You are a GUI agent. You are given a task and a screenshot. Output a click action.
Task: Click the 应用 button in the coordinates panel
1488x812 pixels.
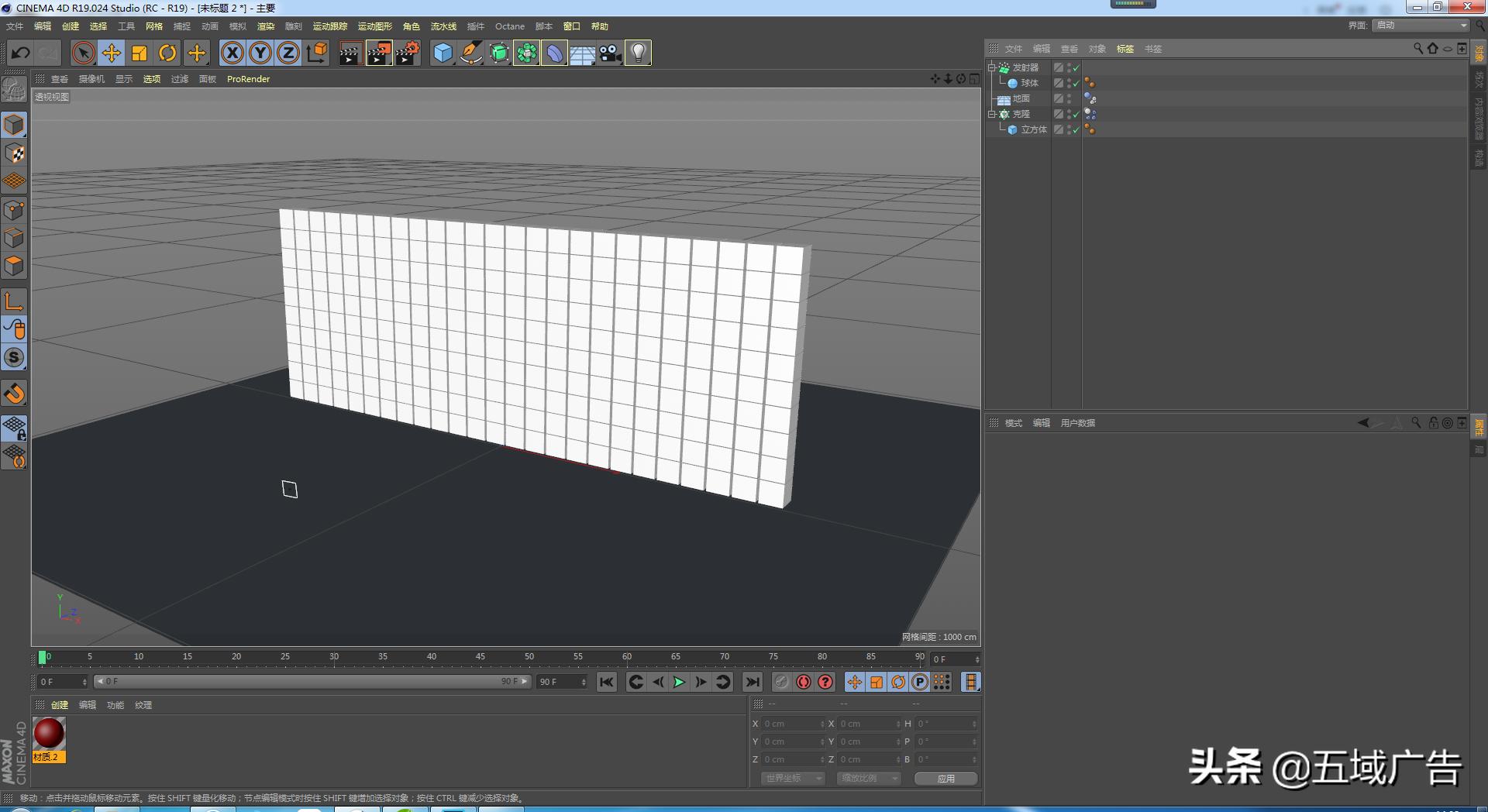click(945, 779)
